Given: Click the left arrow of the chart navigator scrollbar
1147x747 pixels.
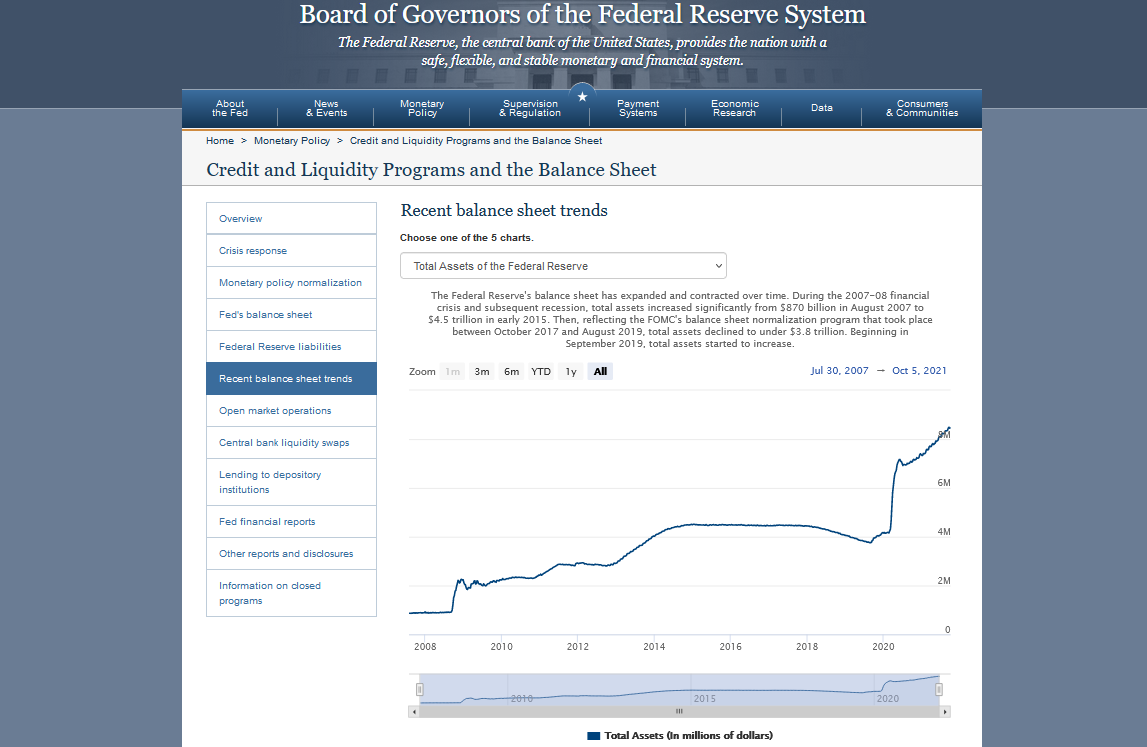Looking at the screenshot, I should 414,711.
